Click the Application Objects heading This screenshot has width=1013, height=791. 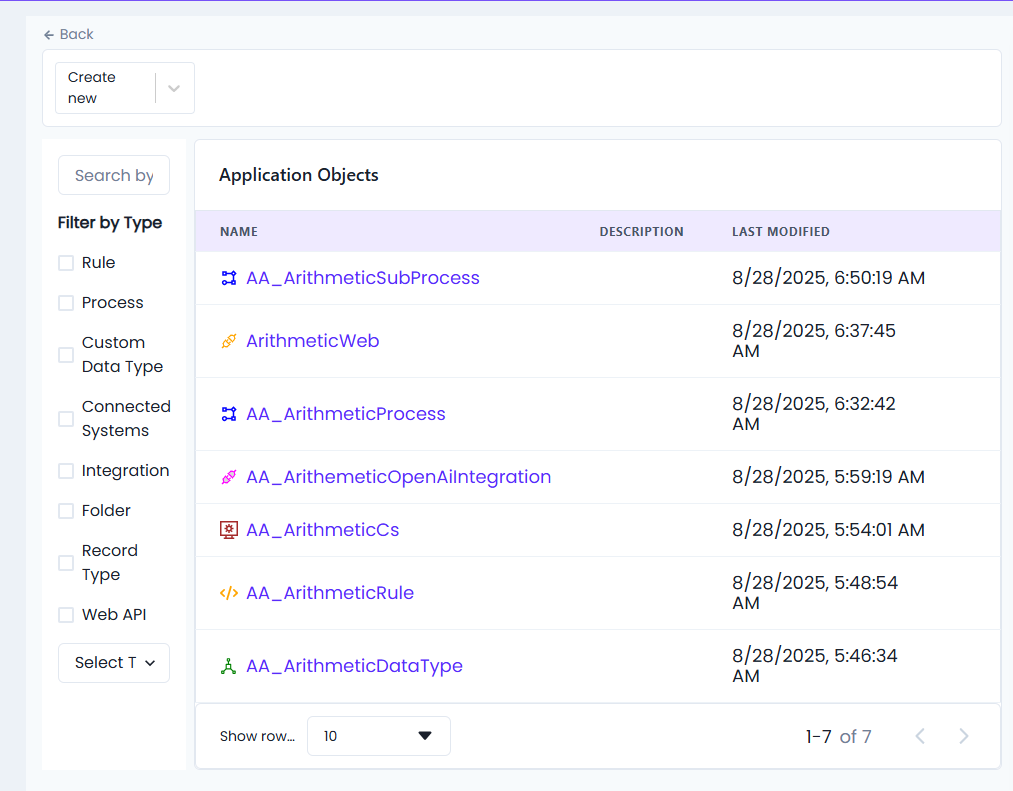pyautogui.click(x=298, y=175)
